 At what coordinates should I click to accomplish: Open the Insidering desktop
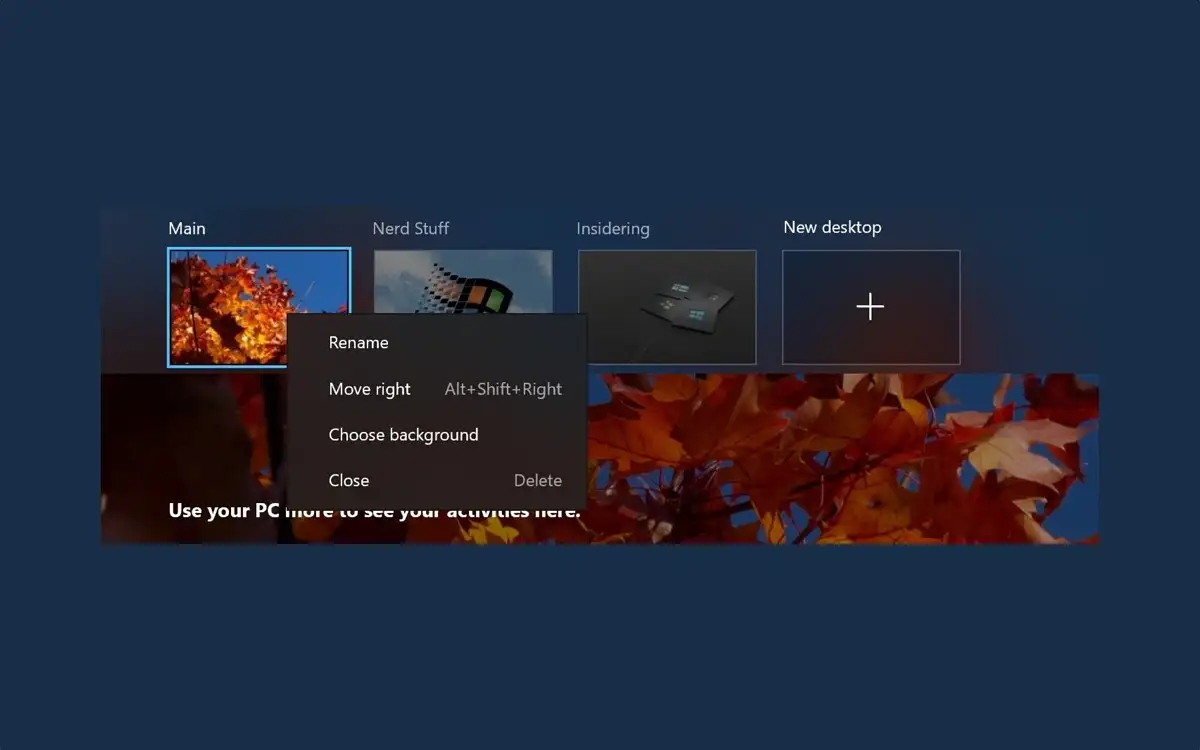pos(667,307)
